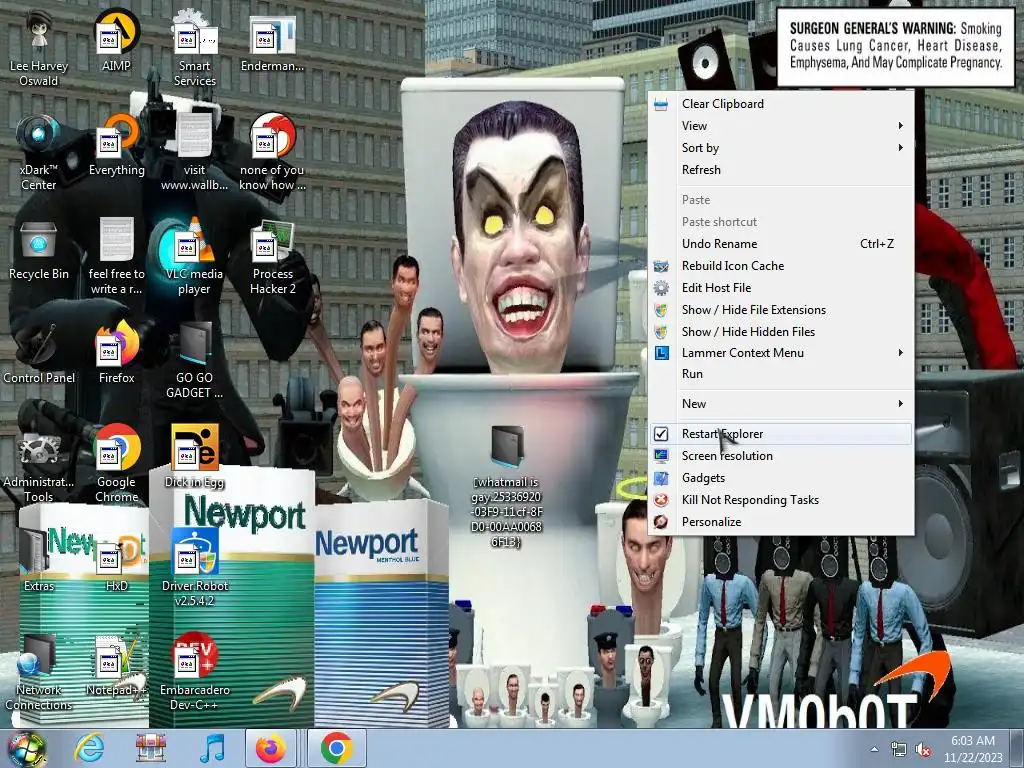
Task: Open the clock showing 6:03 AM
Action: click(973, 749)
